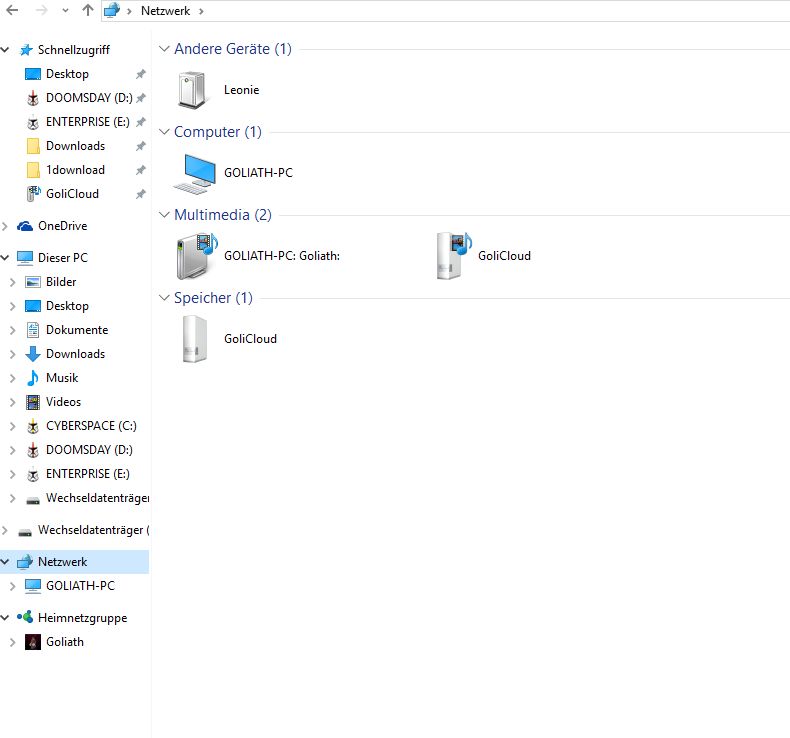Select Netzwerk in the navigation tree

pos(62,562)
